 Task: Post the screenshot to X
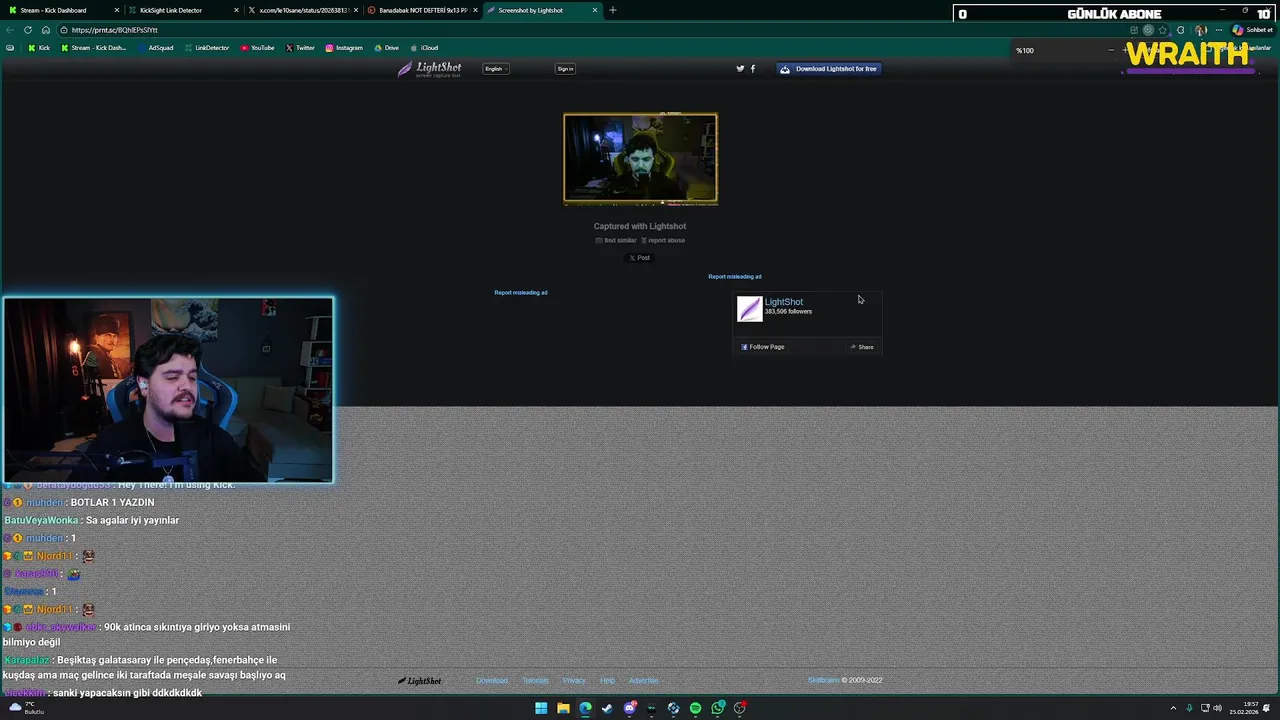pos(640,258)
